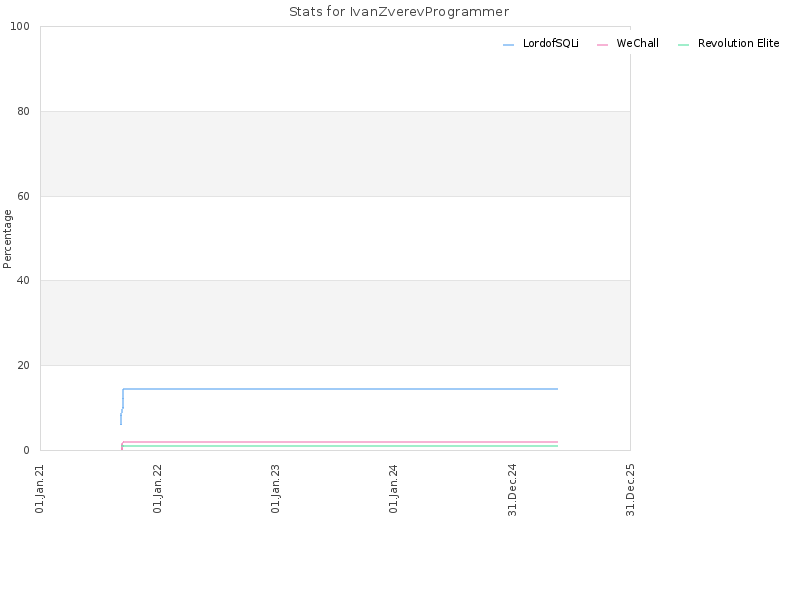Click the Revolution Elite green legend swatch
Viewport: 800px width, 600px height.
683,45
